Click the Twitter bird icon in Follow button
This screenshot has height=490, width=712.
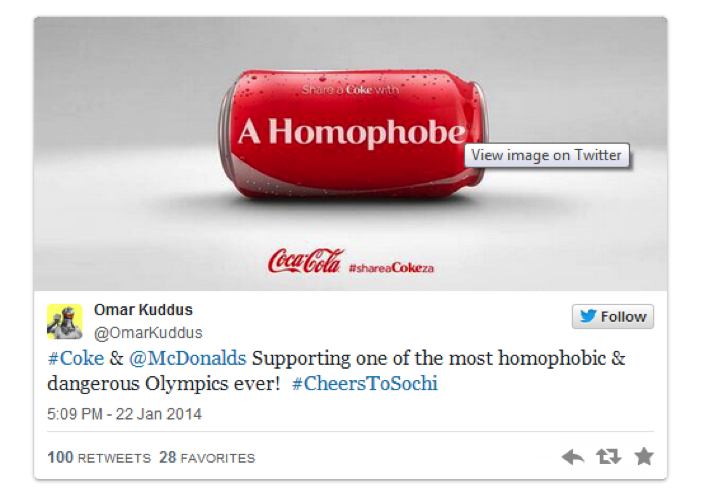coord(588,316)
